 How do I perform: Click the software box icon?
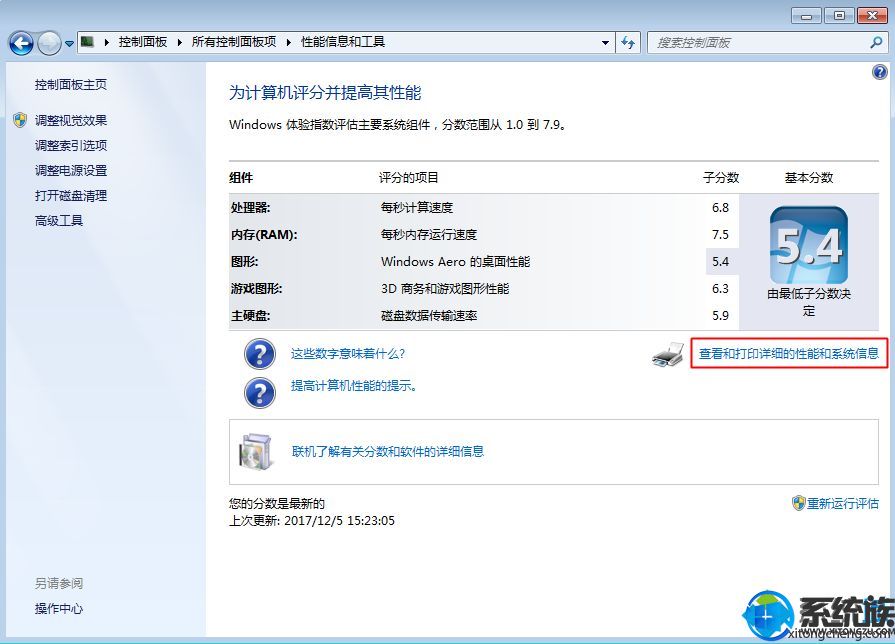click(255, 452)
